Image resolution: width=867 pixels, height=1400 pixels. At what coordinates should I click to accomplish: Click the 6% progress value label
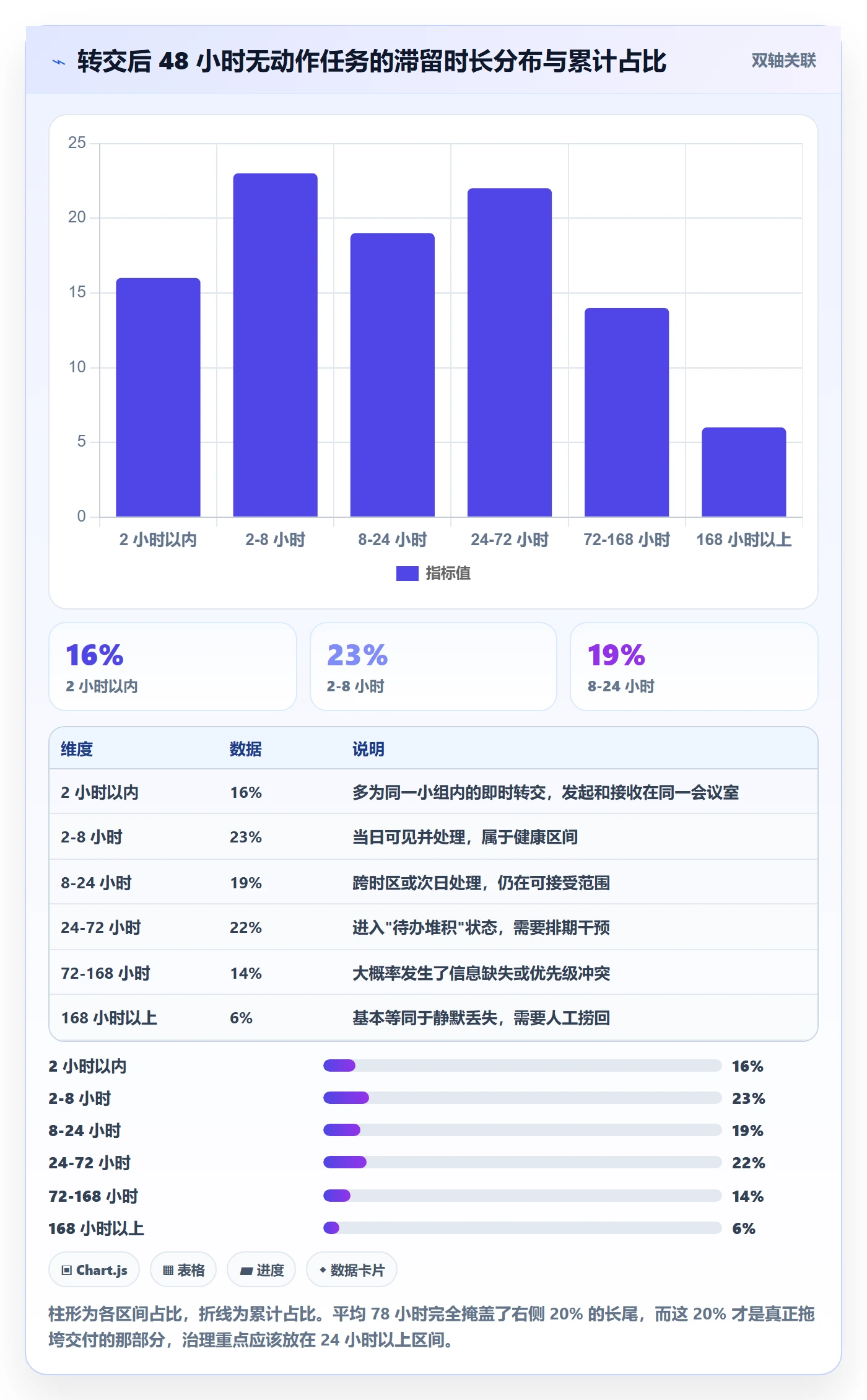pos(743,1228)
